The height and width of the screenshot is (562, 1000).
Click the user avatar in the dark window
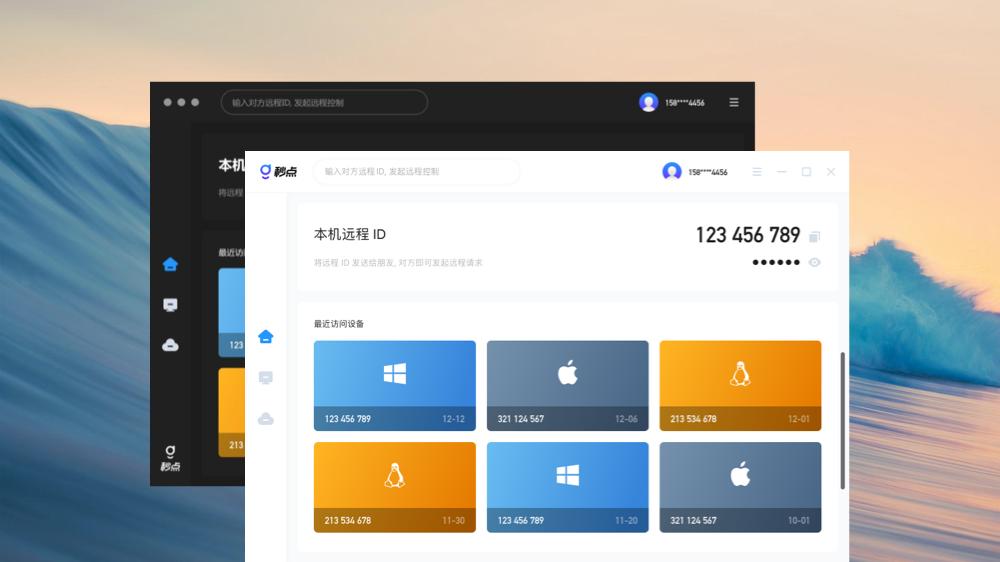(649, 102)
